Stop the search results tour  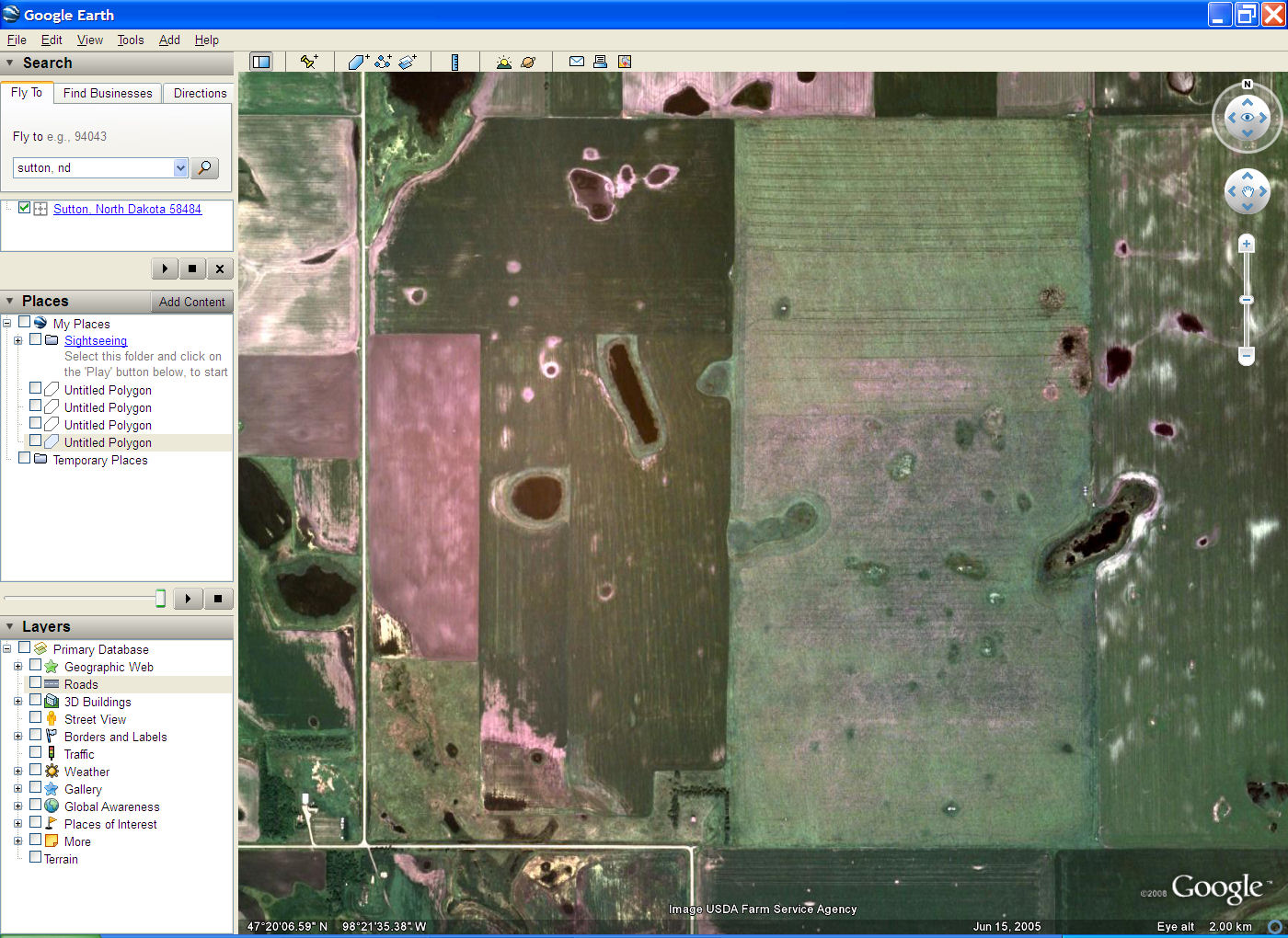192,269
